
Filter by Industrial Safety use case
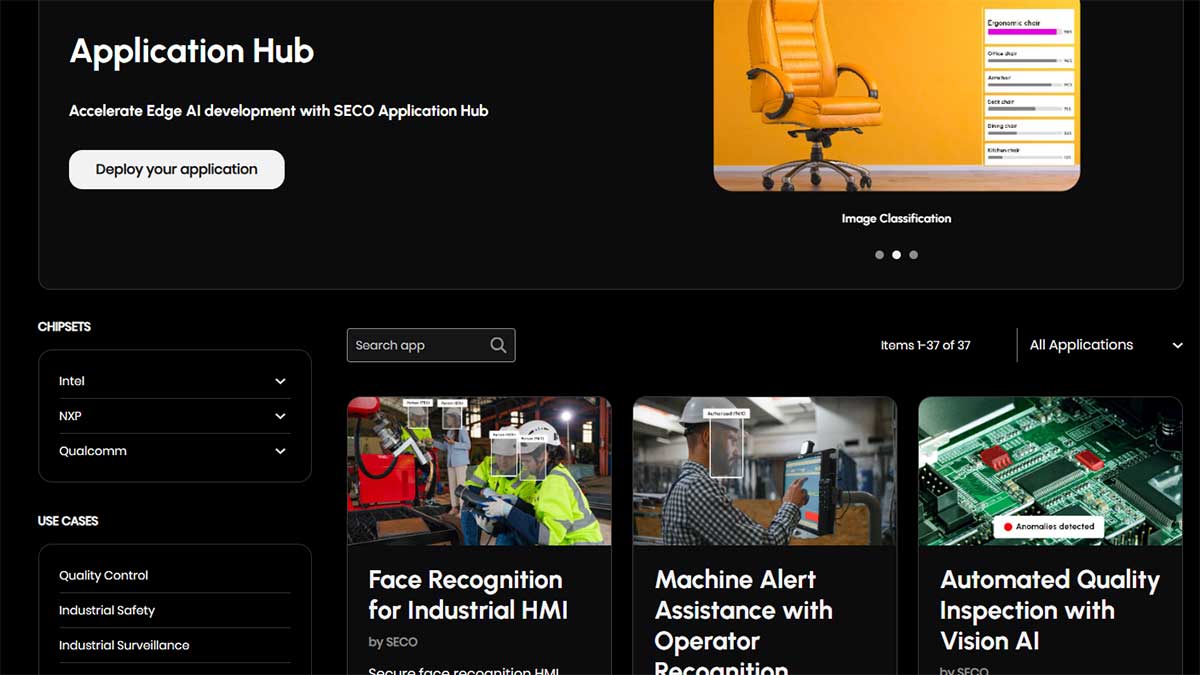(107, 610)
